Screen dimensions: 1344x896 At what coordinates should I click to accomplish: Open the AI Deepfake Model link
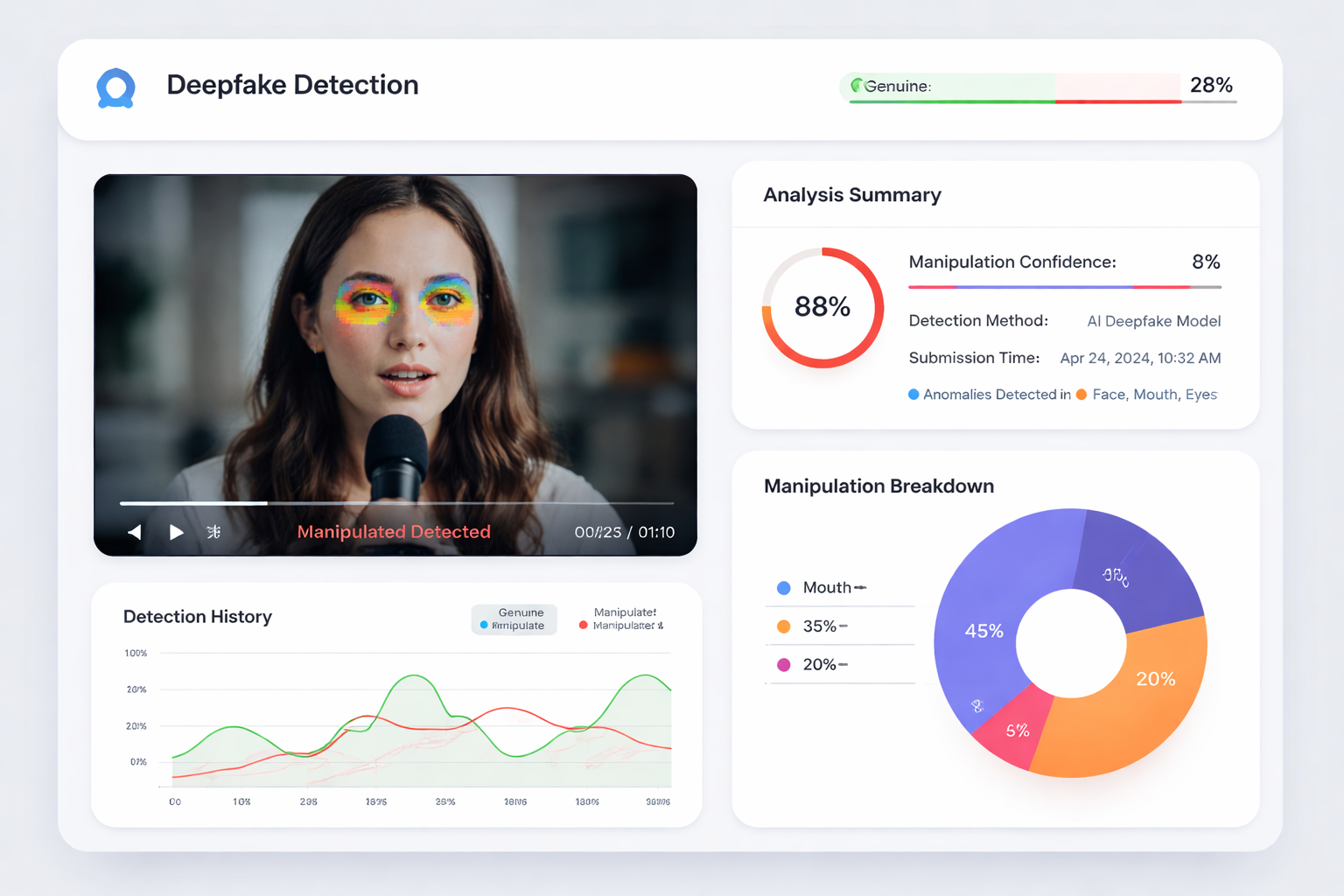point(1153,321)
